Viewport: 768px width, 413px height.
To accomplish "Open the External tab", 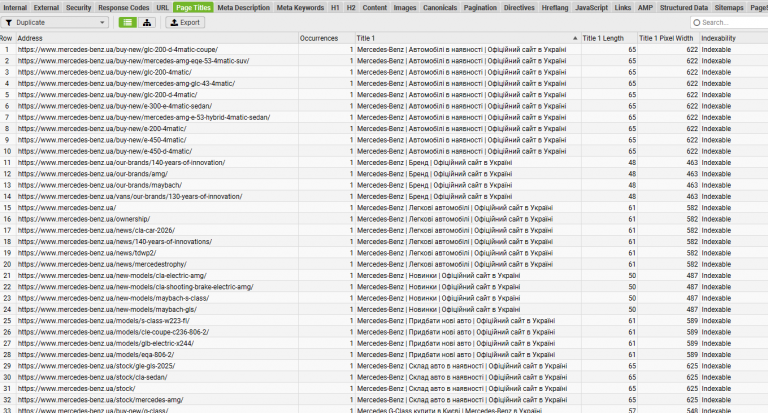I will (x=47, y=8).
